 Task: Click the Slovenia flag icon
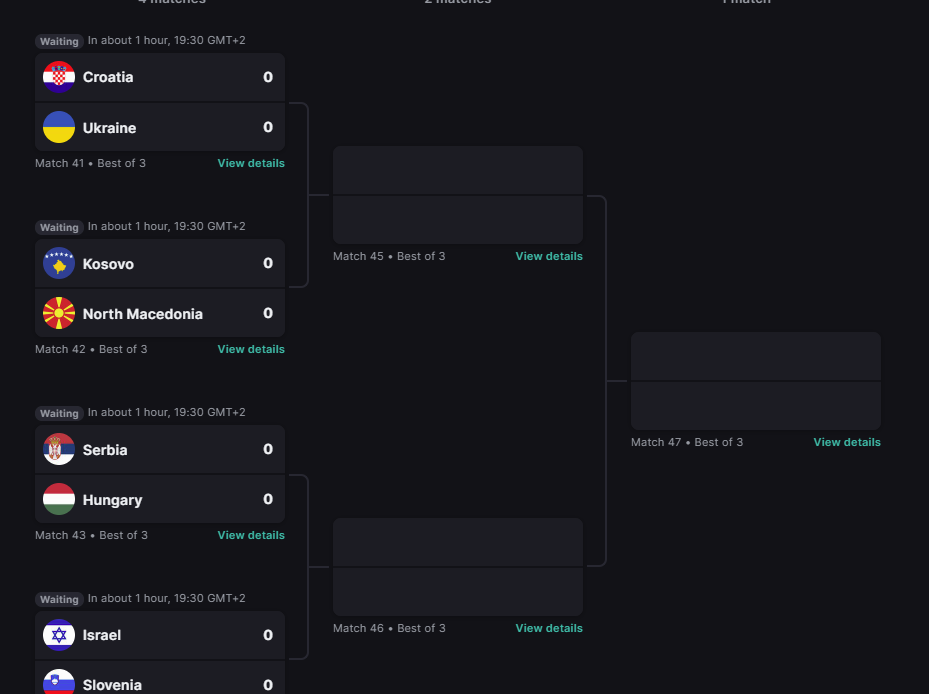pyautogui.click(x=59, y=682)
